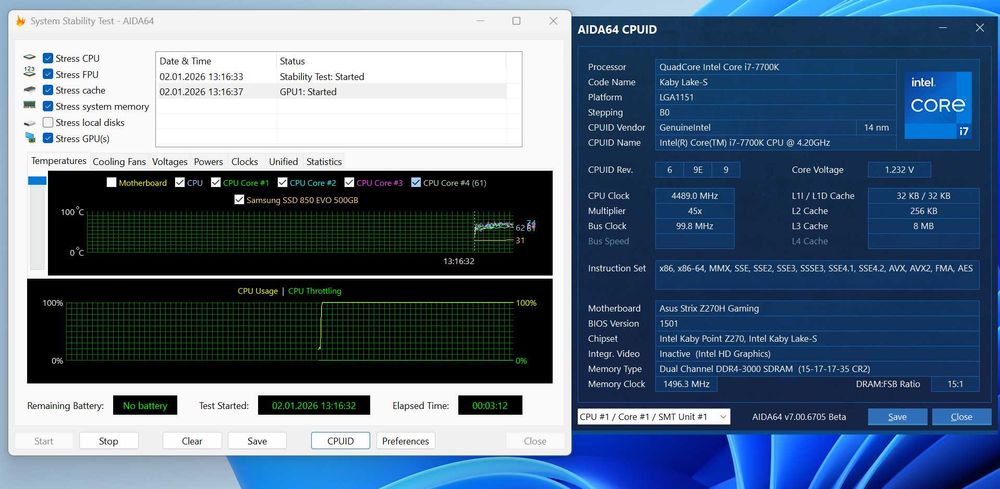Click the CPU chip icon beside Stress CPU
Image resolution: width=1000 pixels, height=489 pixels.
pyautogui.click(x=29, y=58)
